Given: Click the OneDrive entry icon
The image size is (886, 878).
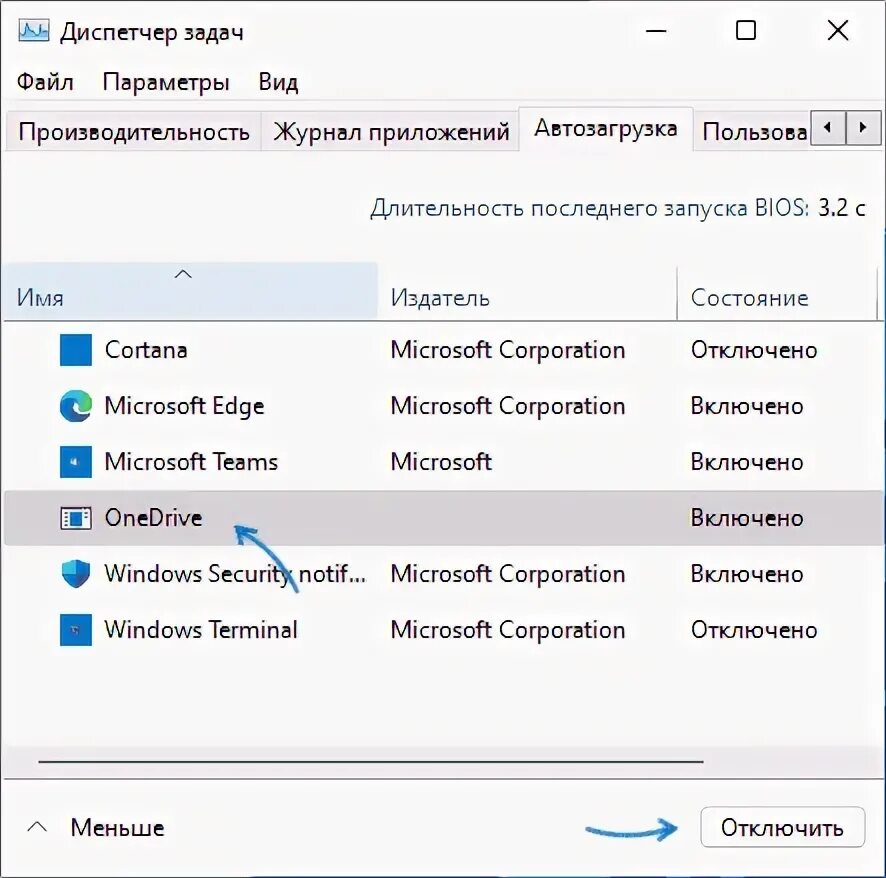Looking at the screenshot, I should (76, 518).
